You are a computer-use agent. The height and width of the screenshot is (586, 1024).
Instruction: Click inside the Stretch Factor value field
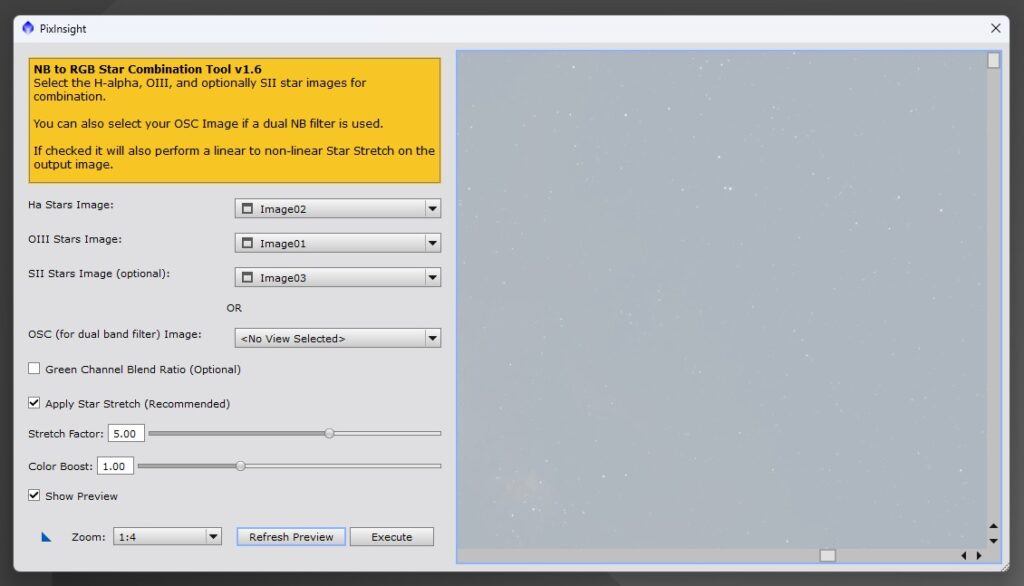tap(126, 433)
